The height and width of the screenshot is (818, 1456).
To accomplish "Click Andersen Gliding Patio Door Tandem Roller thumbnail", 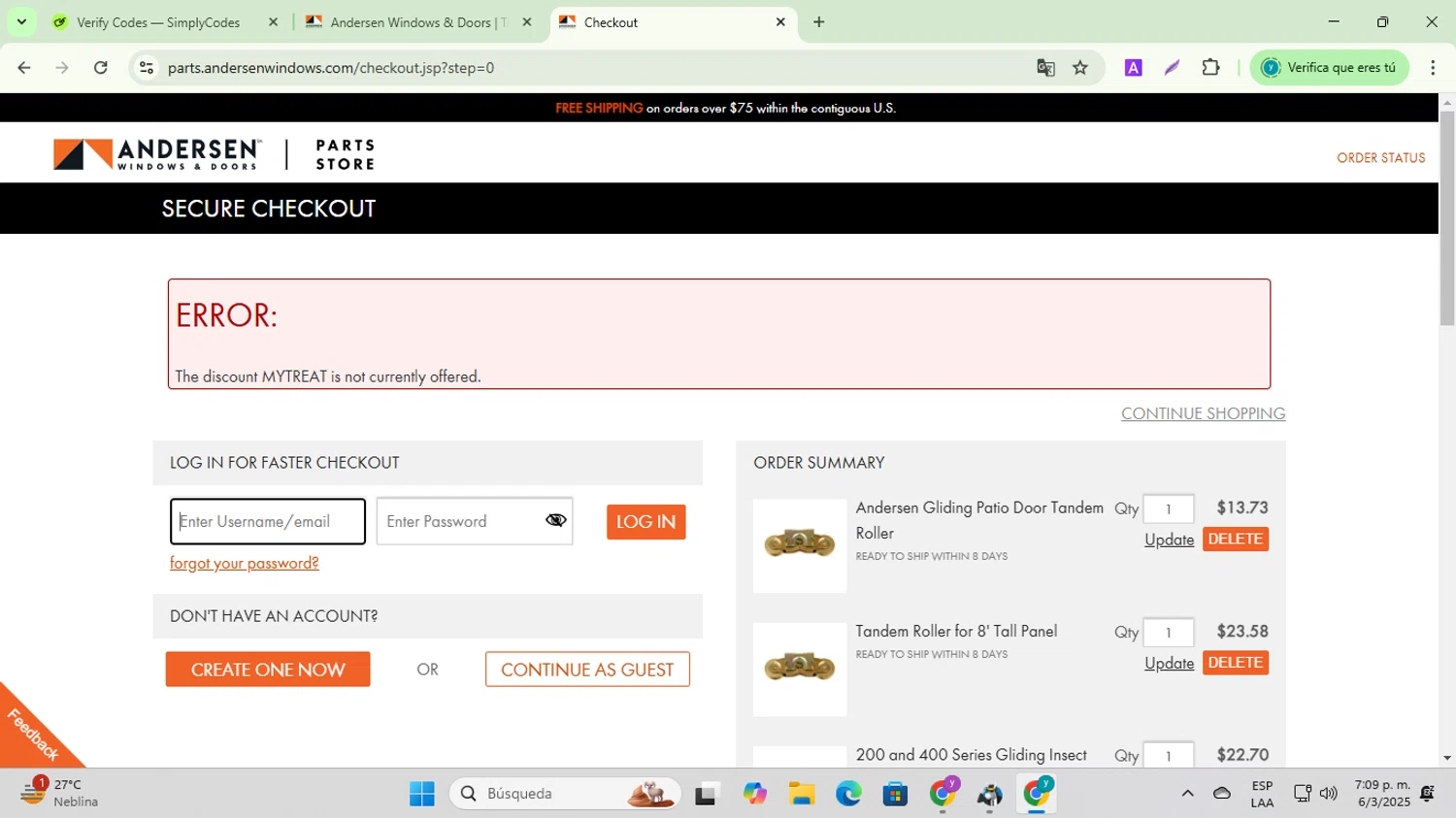I will [800, 545].
